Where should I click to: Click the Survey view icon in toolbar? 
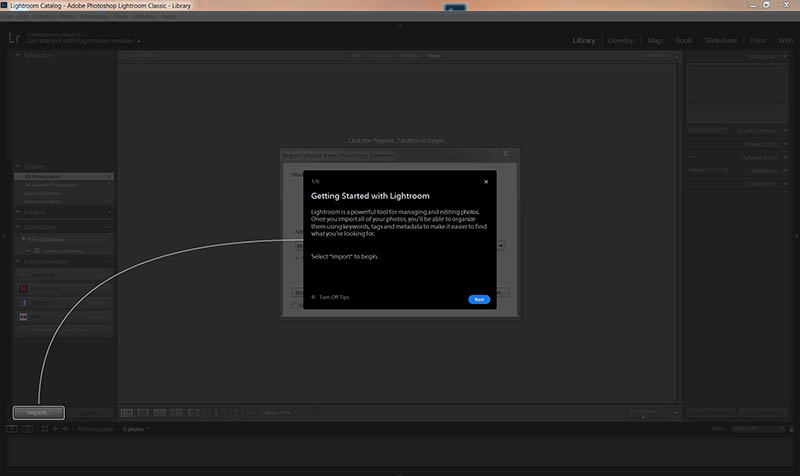pos(177,412)
